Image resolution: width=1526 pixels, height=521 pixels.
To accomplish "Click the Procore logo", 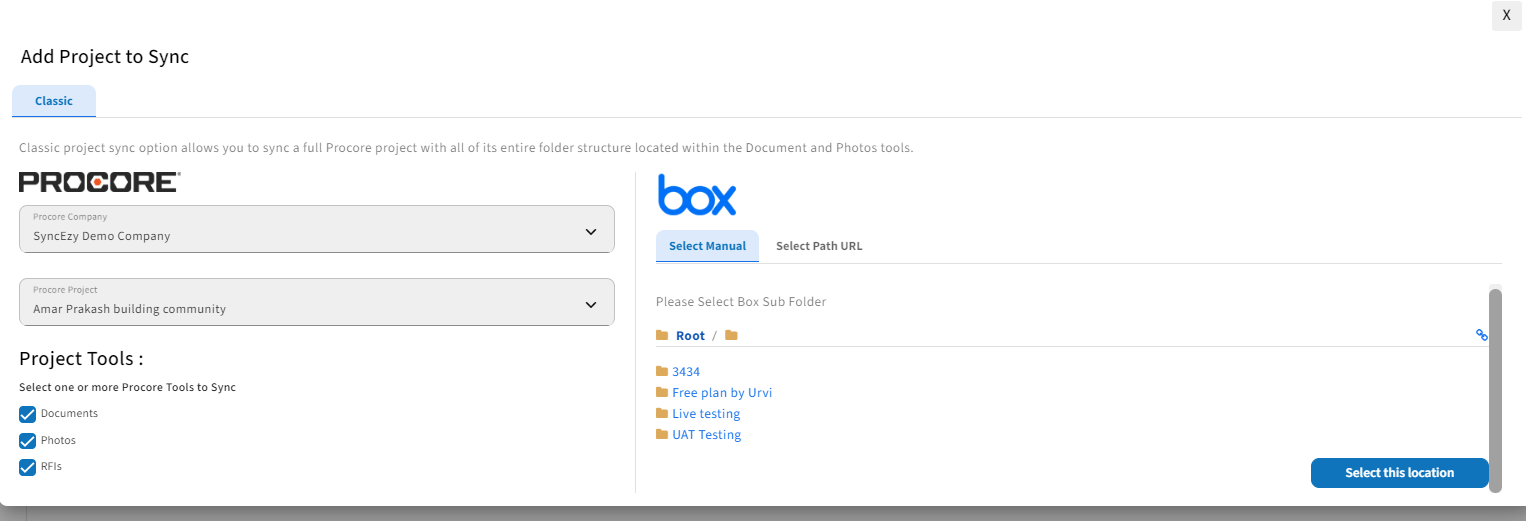I will [99, 182].
